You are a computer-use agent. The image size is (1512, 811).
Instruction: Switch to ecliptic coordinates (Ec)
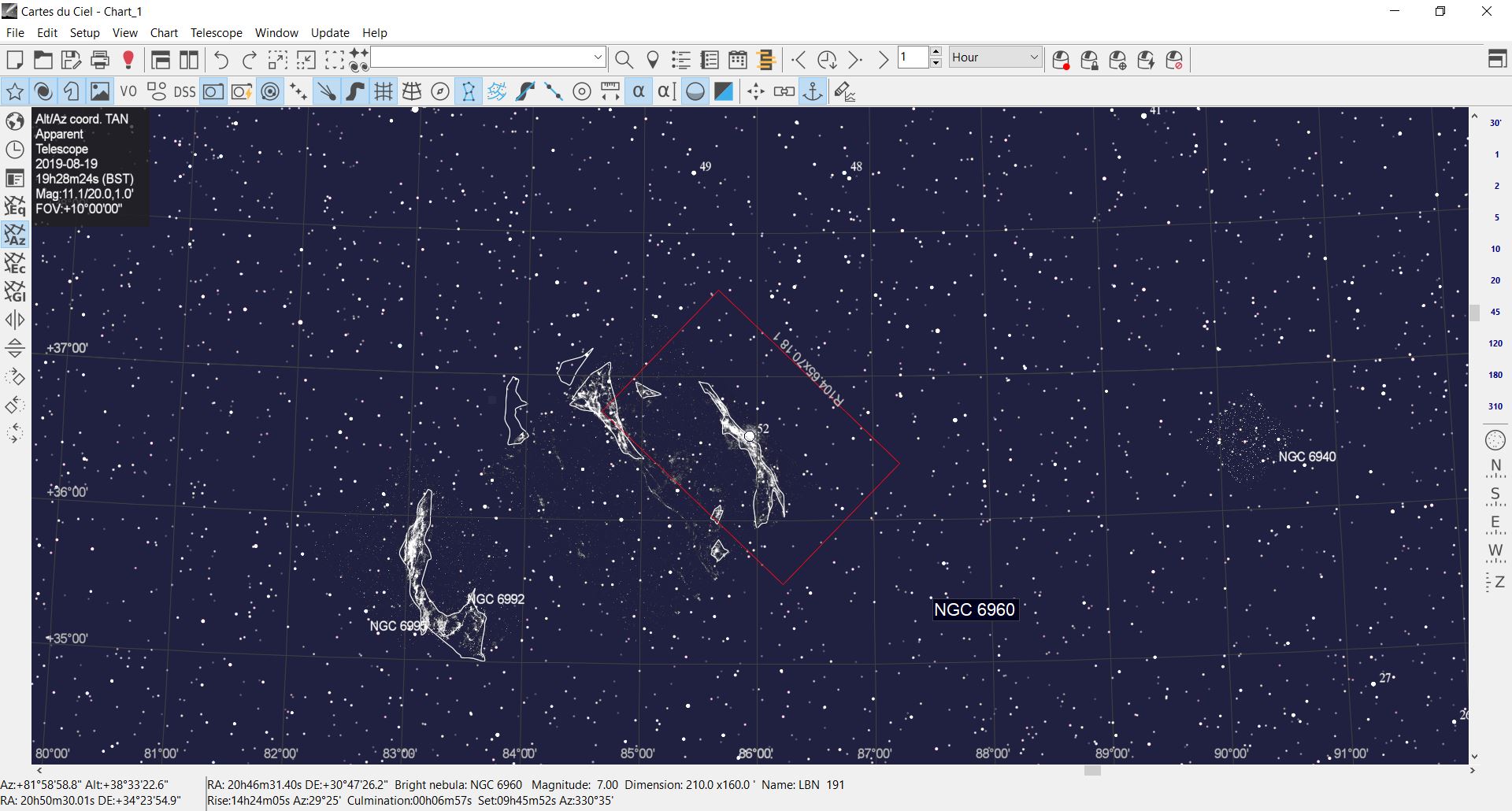click(x=15, y=263)
